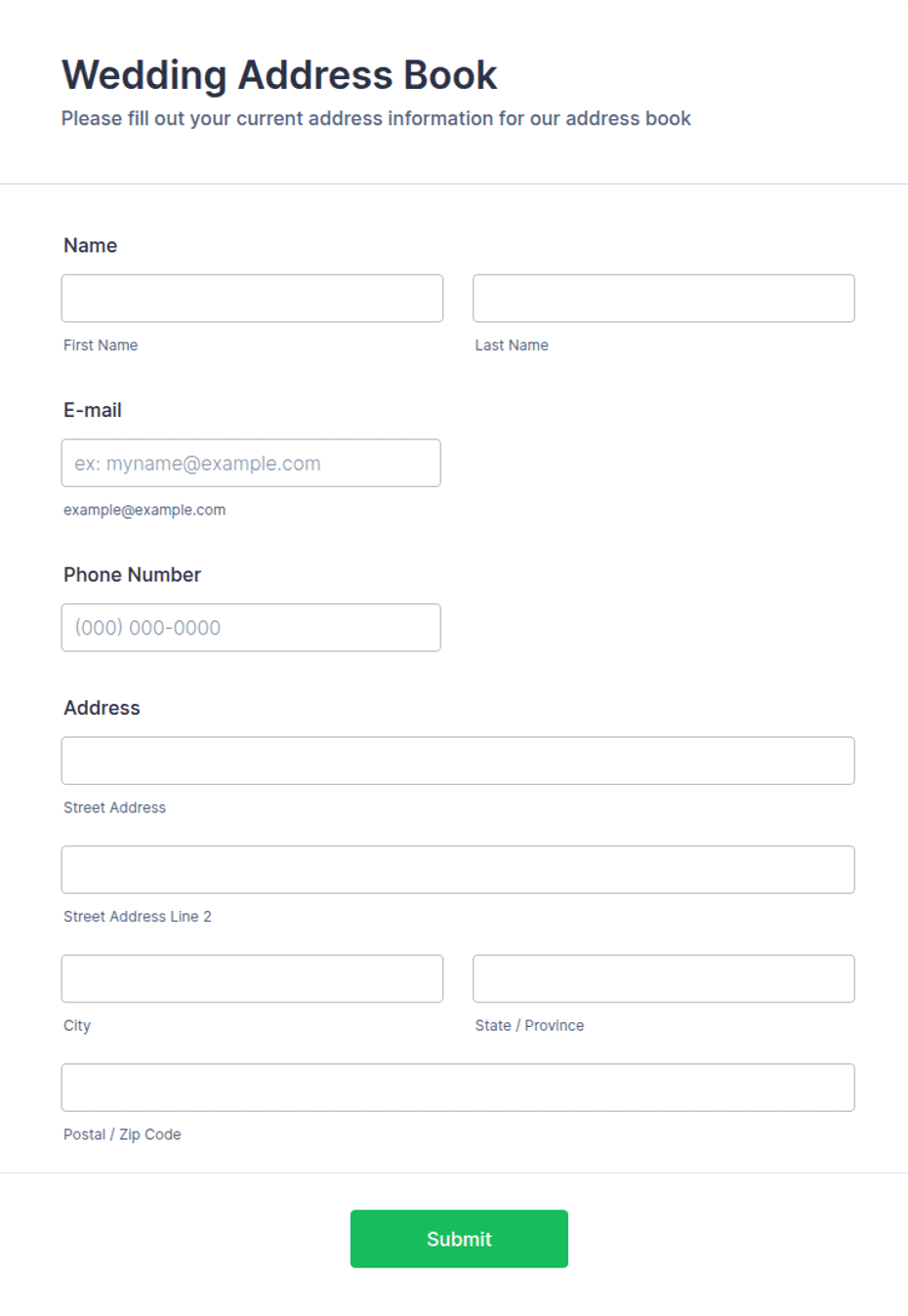Click the form subtitle about address information
The width and height of the screenshot is (908, 1316).
pos(376,119)
